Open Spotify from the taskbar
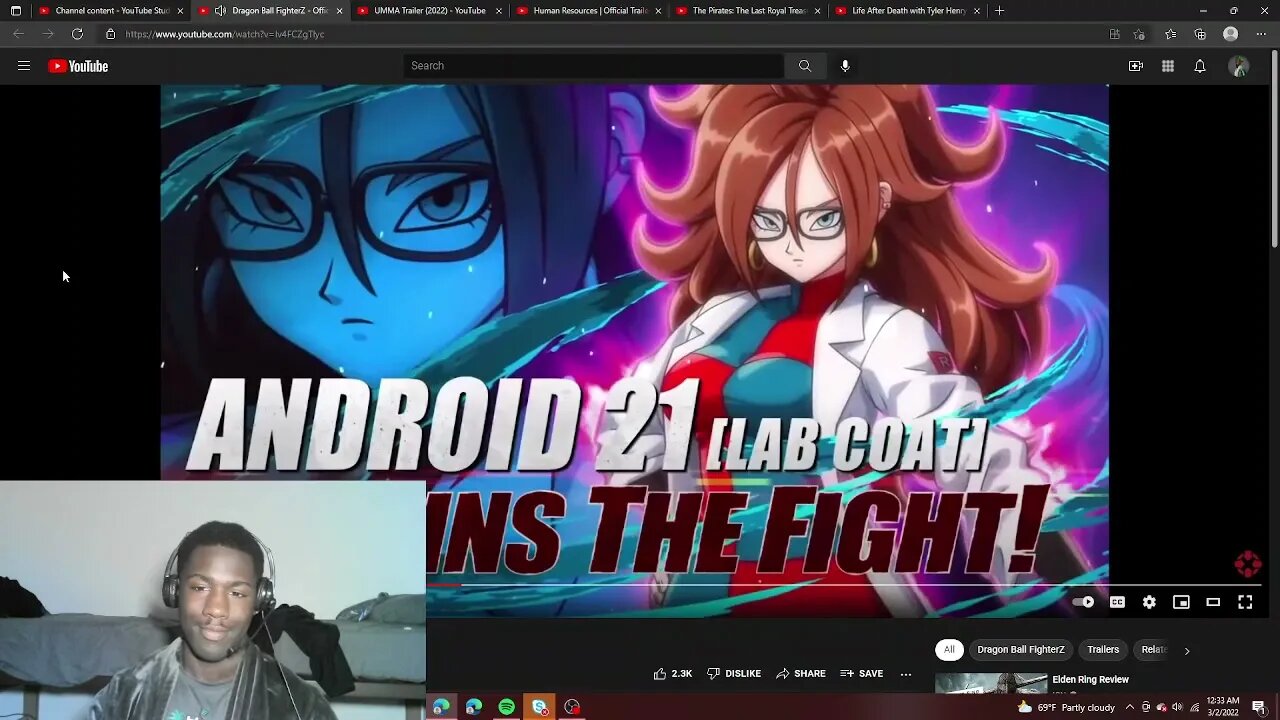 pos(507,707)
